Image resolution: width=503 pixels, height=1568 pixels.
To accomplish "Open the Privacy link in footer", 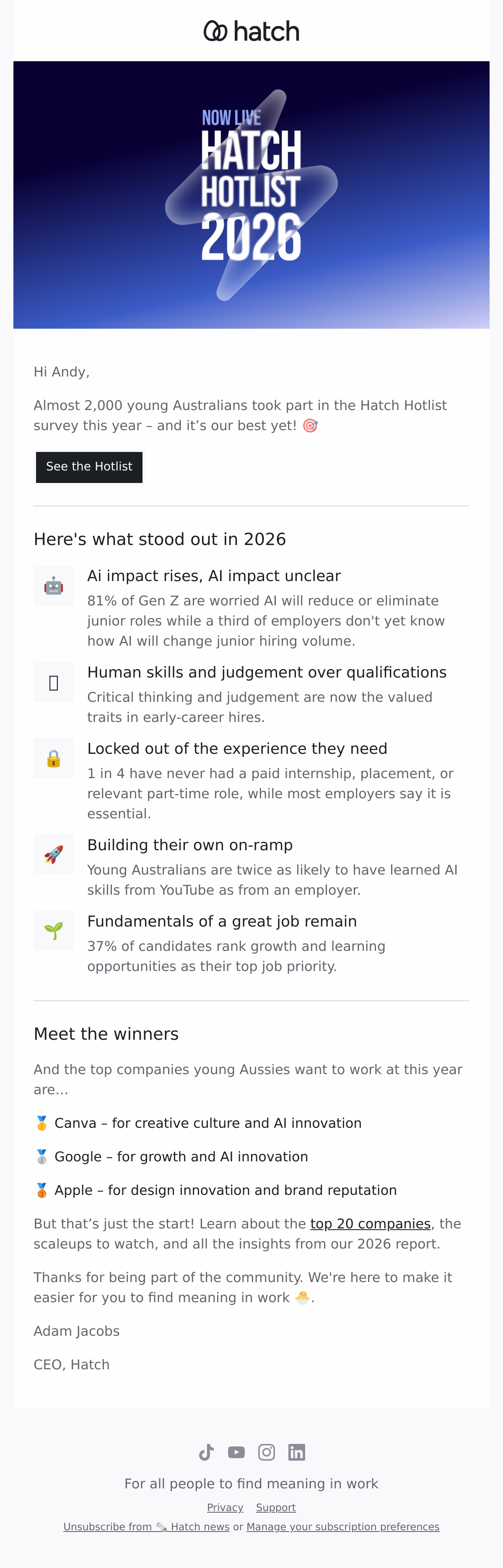I will pyautogui.click(x=225, y=1508).
